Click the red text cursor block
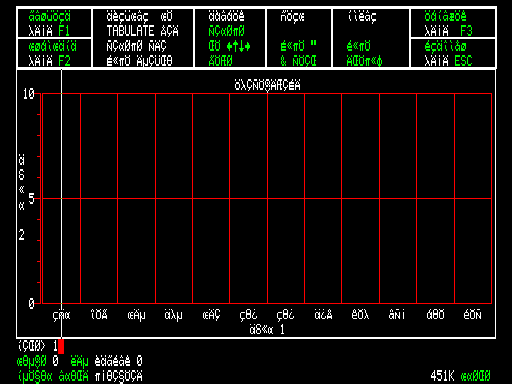Viewport: 512px width, 384px height. [61, 346]
